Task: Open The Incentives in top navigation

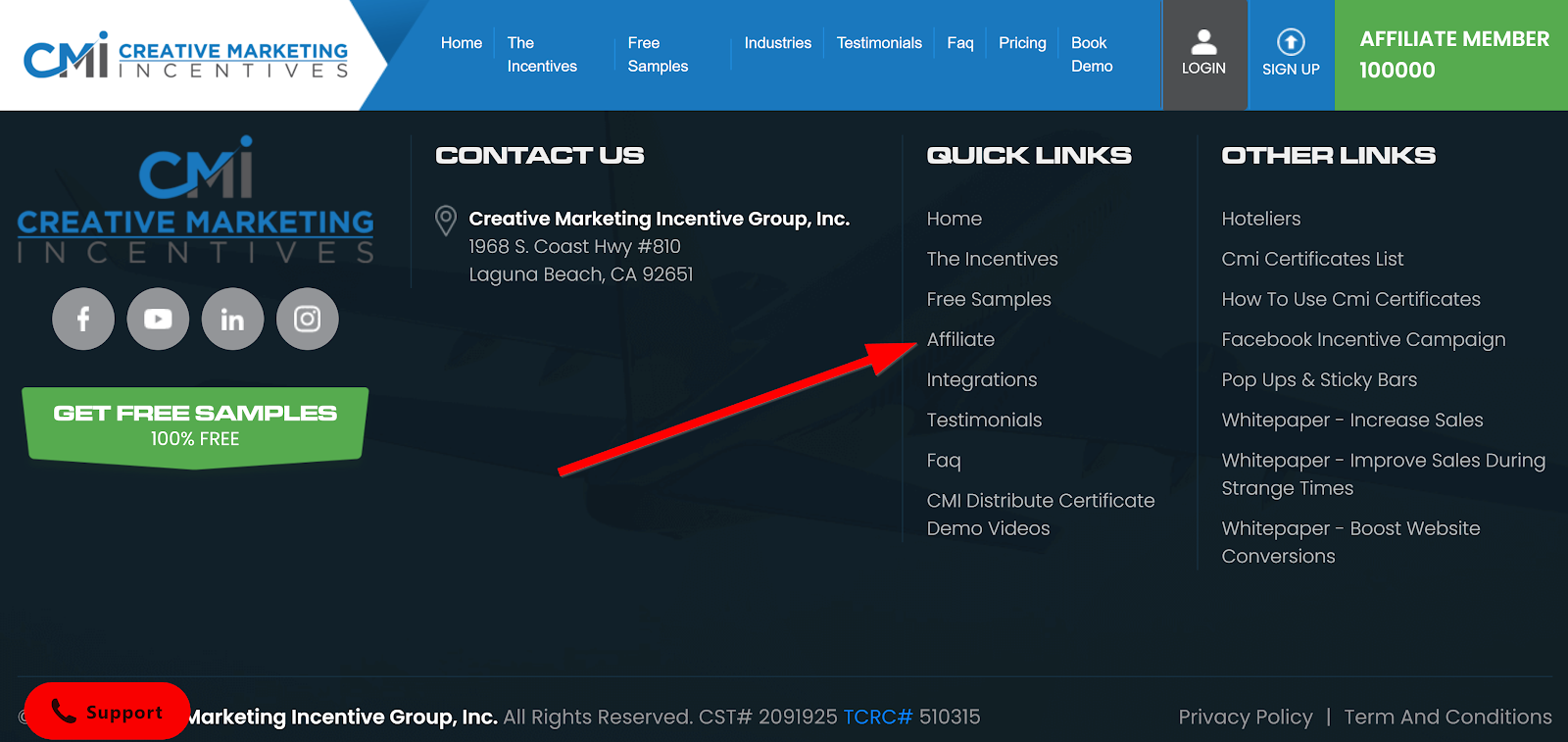Action: click(542, 55)
